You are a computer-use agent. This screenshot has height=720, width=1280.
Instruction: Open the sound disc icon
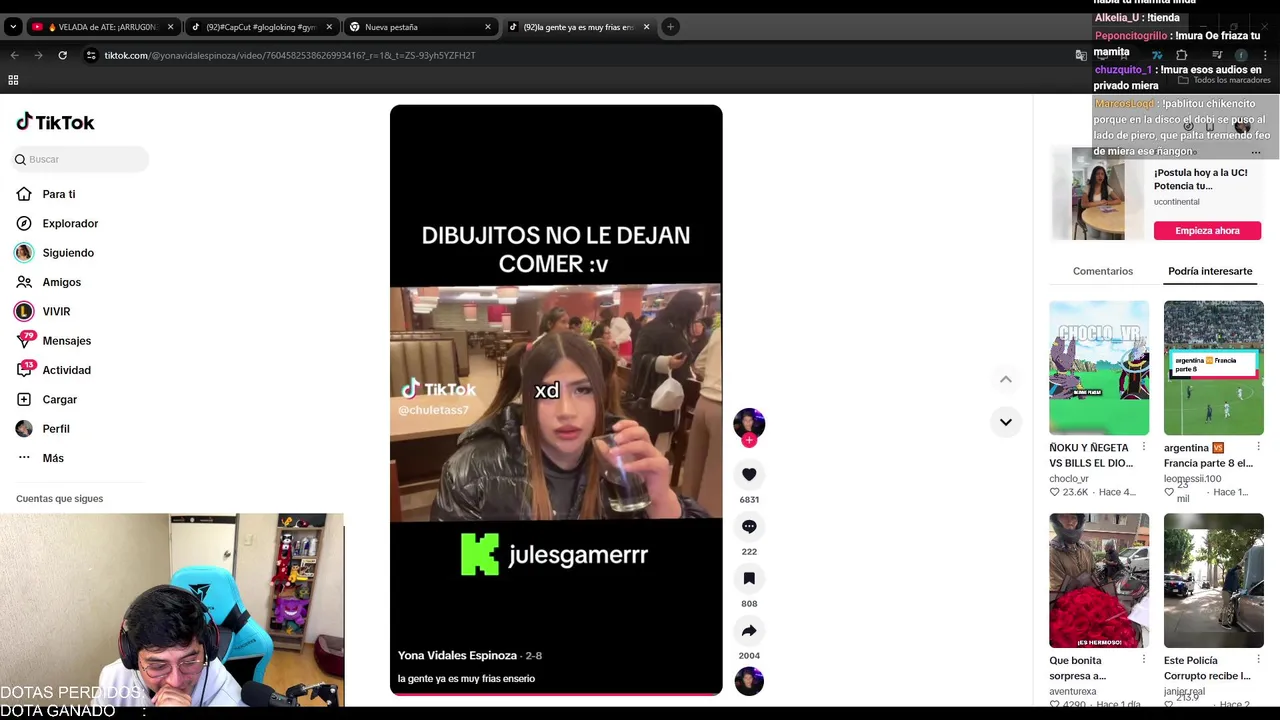749,681
